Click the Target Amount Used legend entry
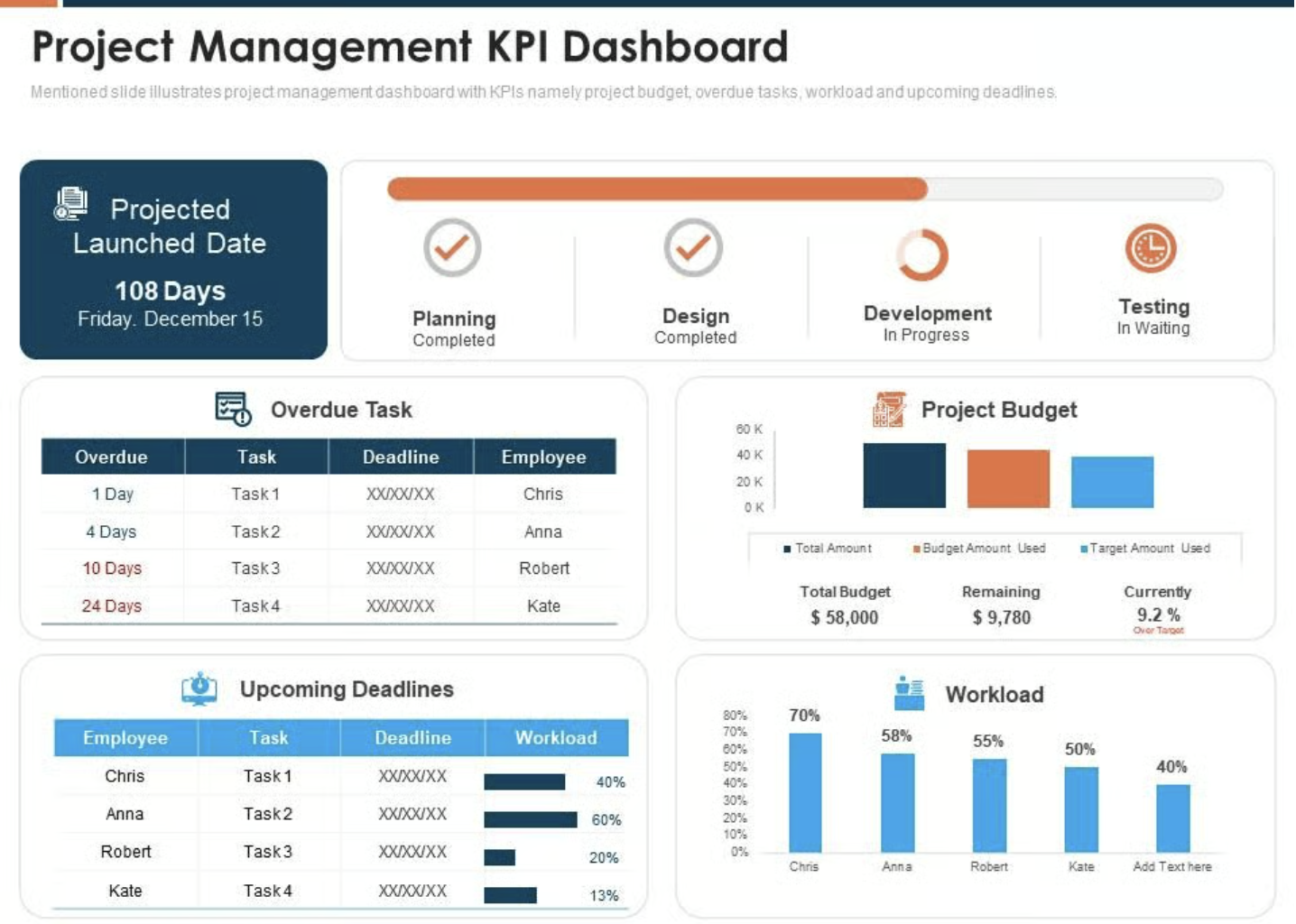The image size is (1296, 924). [x=1148, y=549]
